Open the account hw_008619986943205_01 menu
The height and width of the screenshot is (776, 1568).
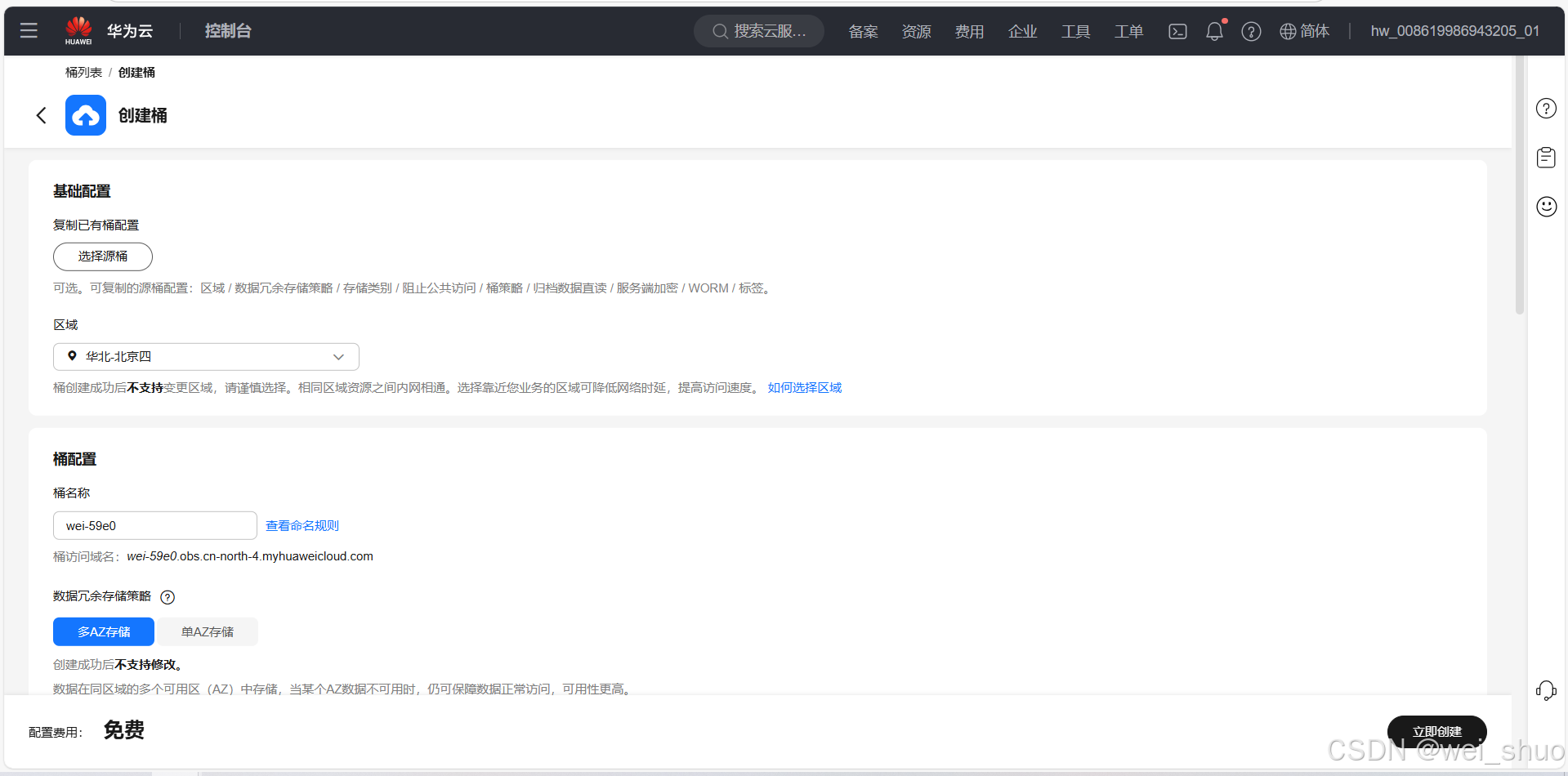1454,31
